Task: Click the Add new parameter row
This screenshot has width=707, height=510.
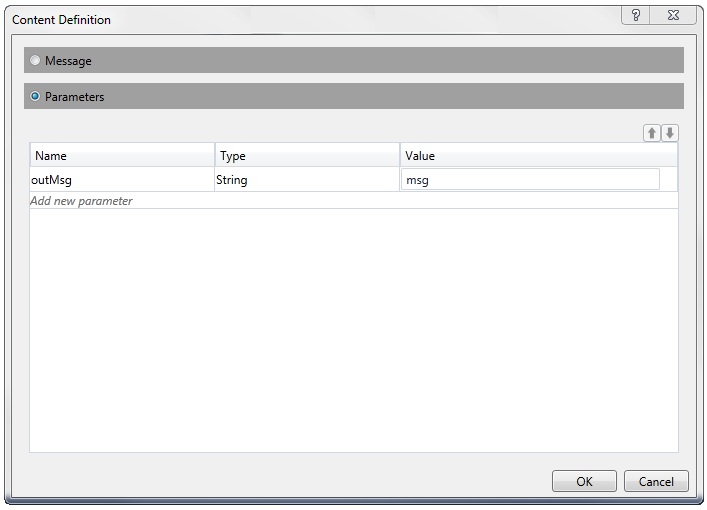Action: 354,201
